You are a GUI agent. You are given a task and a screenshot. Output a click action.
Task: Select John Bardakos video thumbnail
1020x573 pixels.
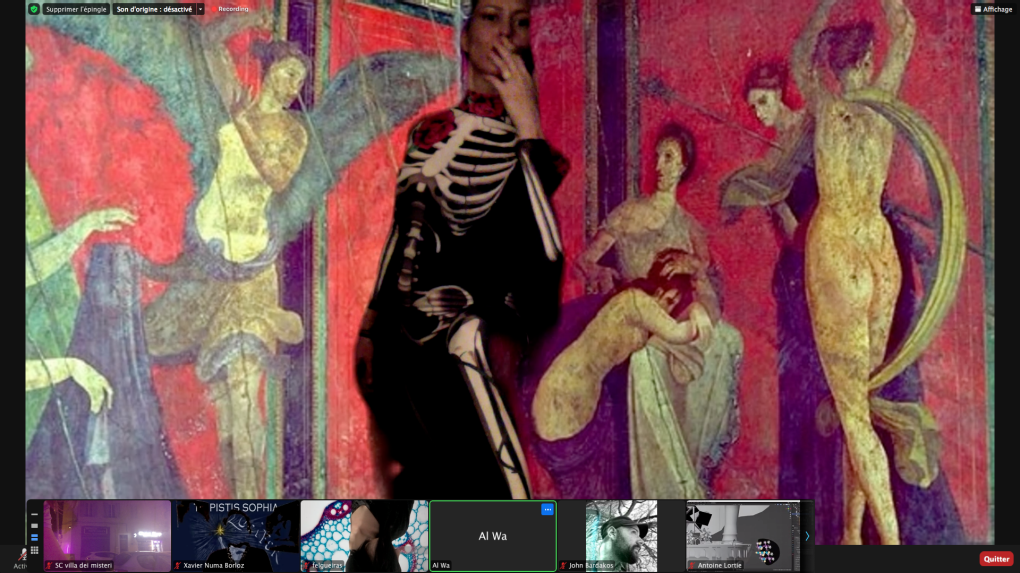(621, 535)
